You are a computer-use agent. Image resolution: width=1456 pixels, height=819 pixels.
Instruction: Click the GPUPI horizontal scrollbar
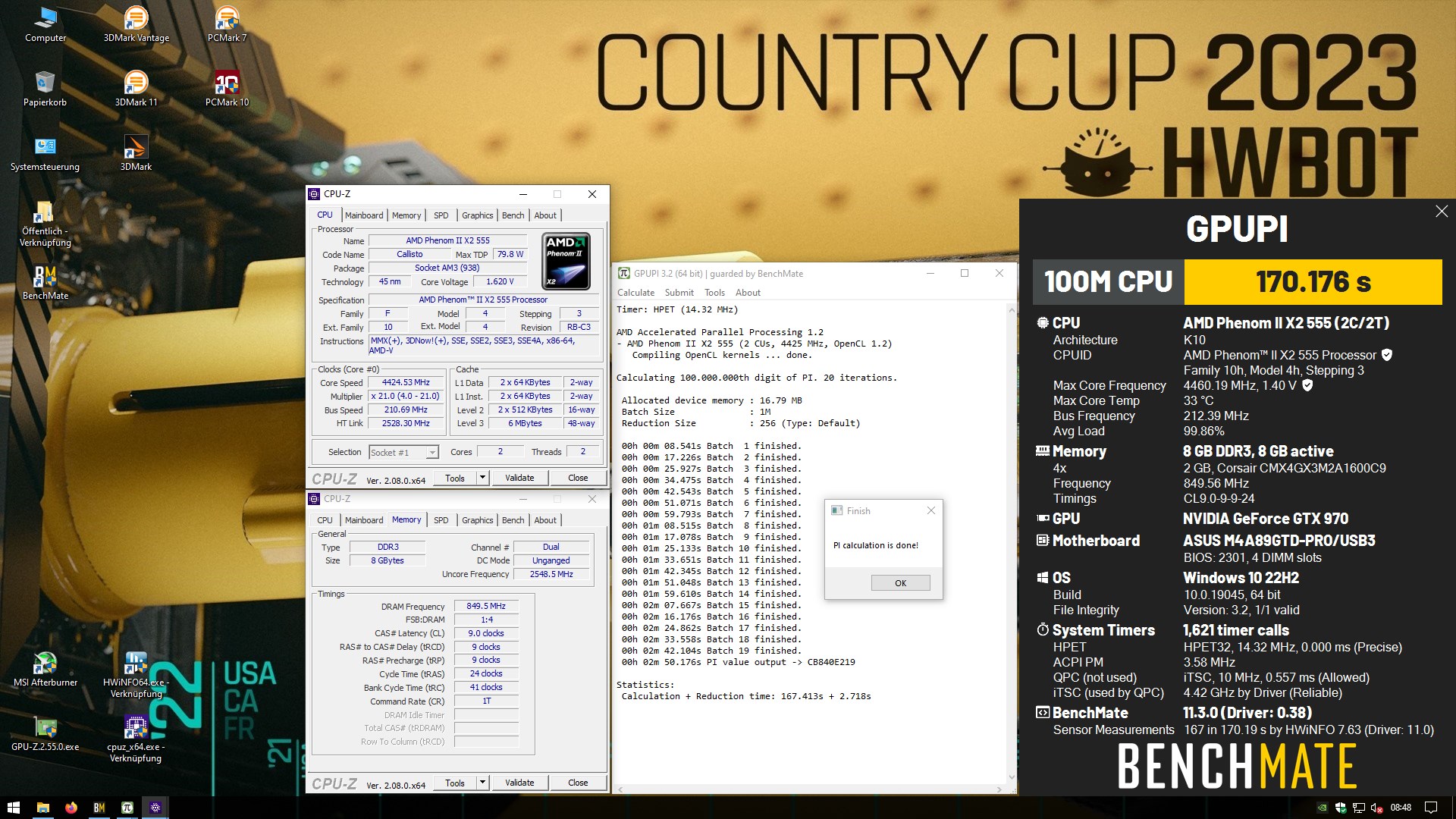click(809, 789)
